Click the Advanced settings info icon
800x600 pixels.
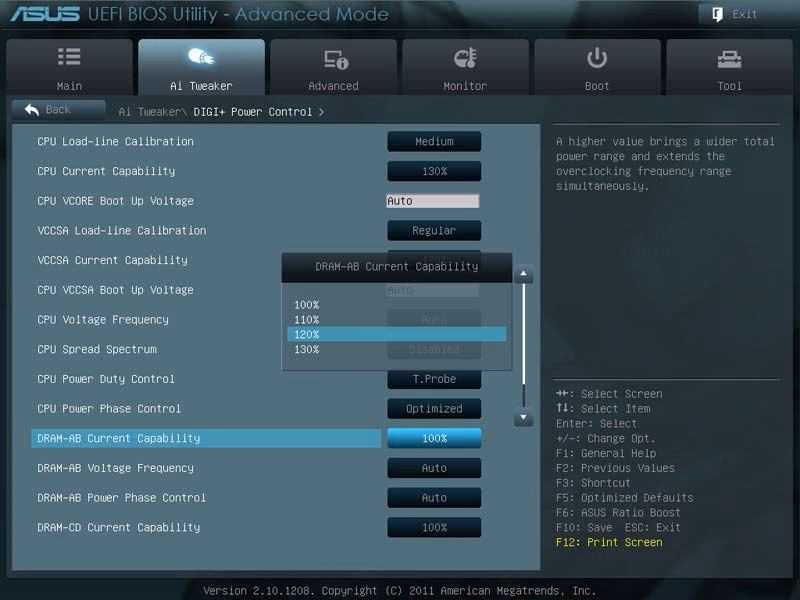click(336, 59)
